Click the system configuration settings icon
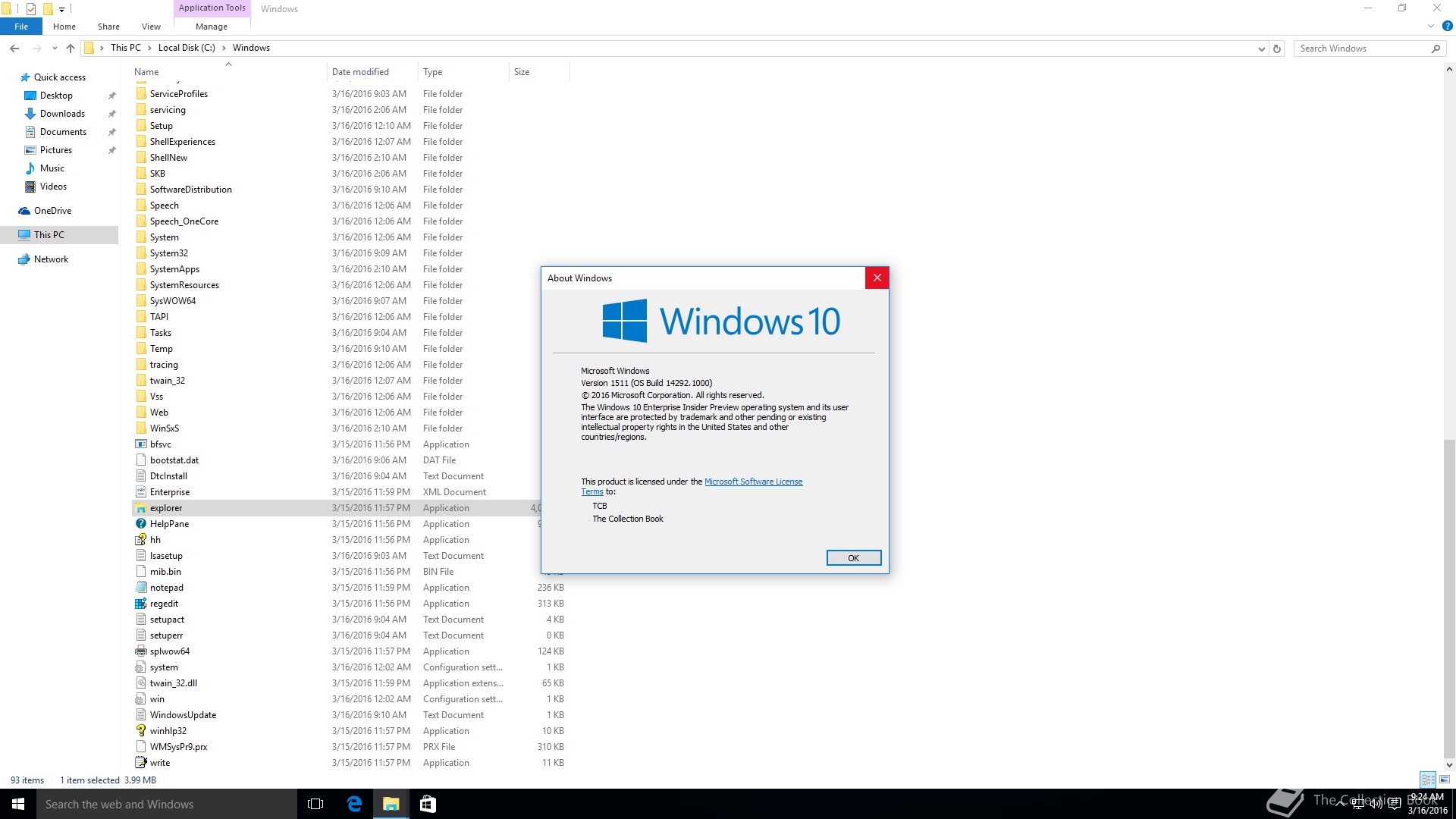Viewport: 1456px width, 819px height. pos(140,667)
